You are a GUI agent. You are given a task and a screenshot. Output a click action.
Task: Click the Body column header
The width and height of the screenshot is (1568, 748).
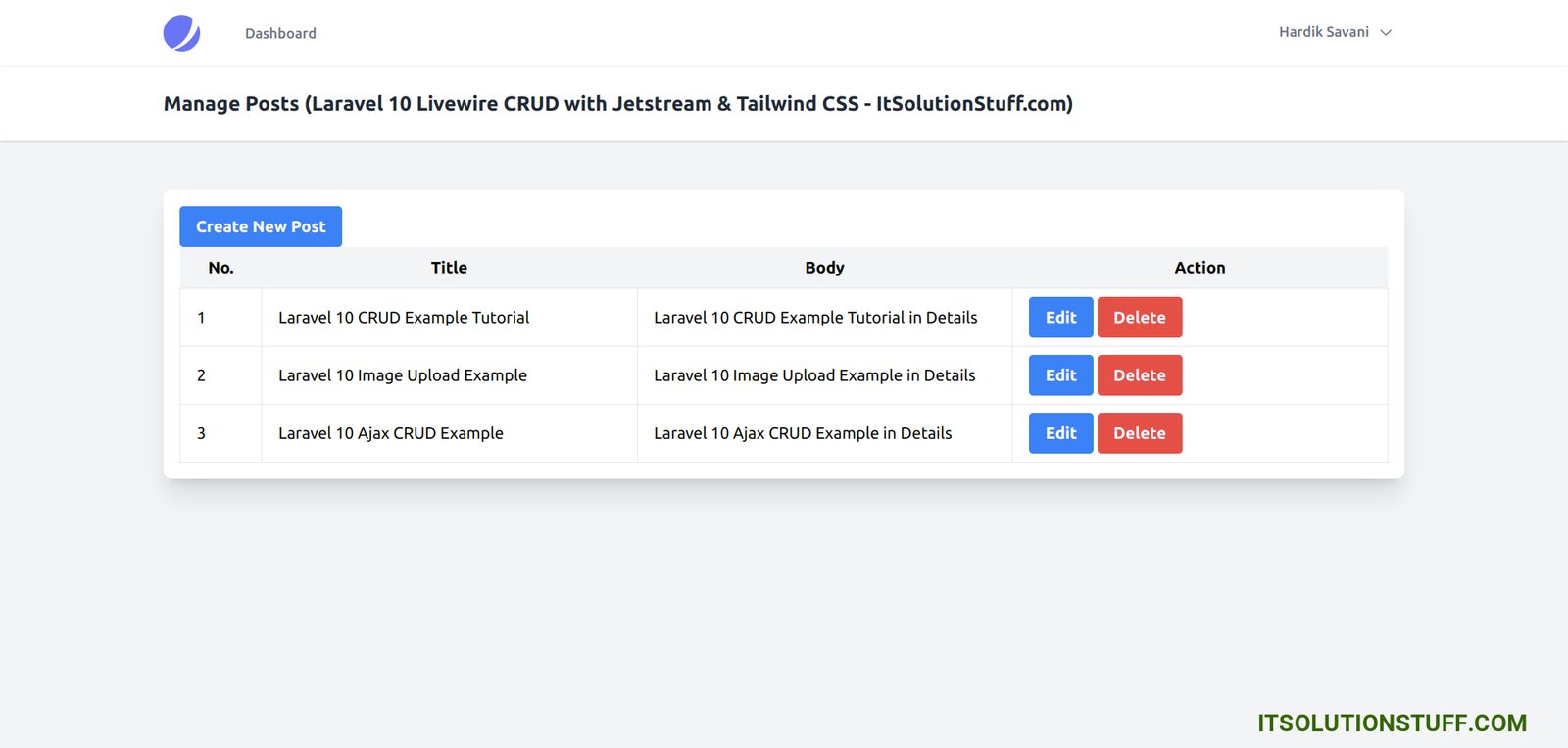coord(824,268)
